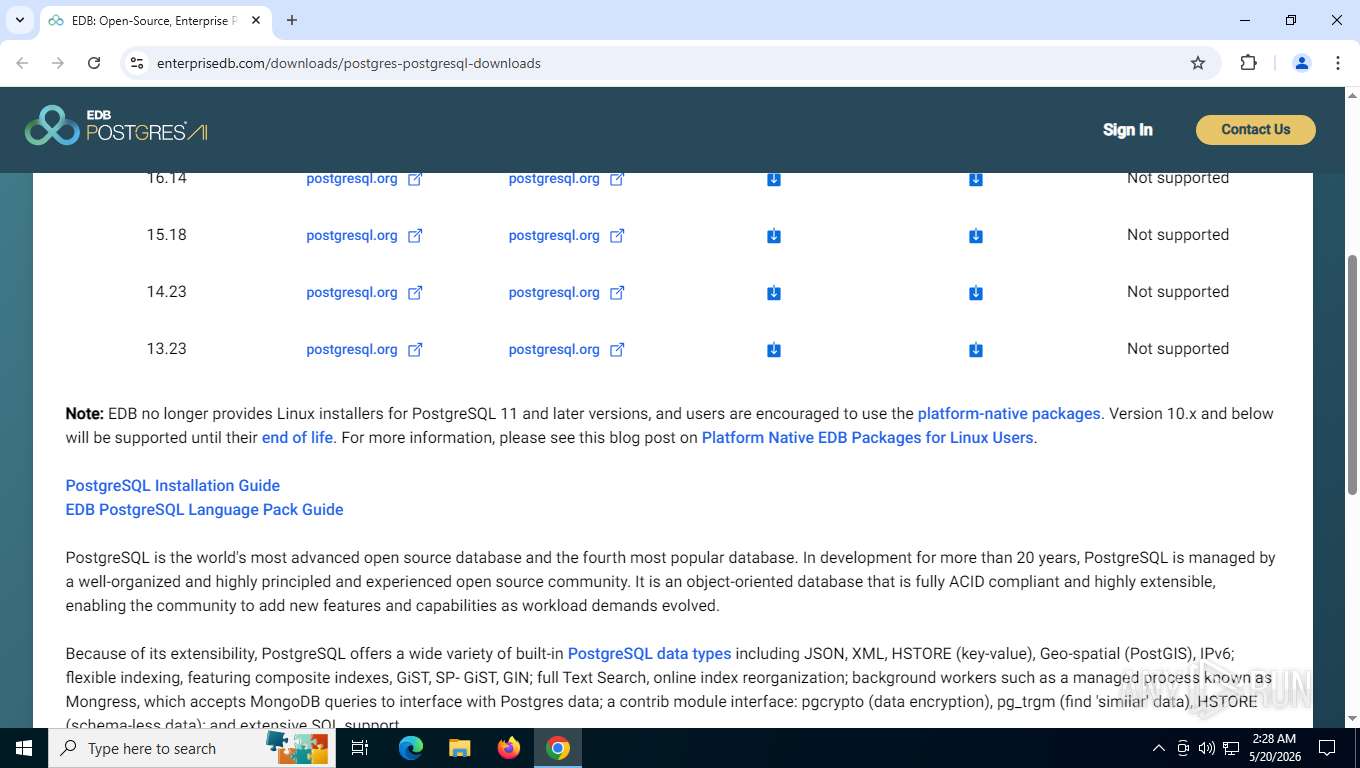The width and height of the screenshot is (1360, 768).
Task: Follow the PostgreSQL data types link
Action: [x=649, y=654]
